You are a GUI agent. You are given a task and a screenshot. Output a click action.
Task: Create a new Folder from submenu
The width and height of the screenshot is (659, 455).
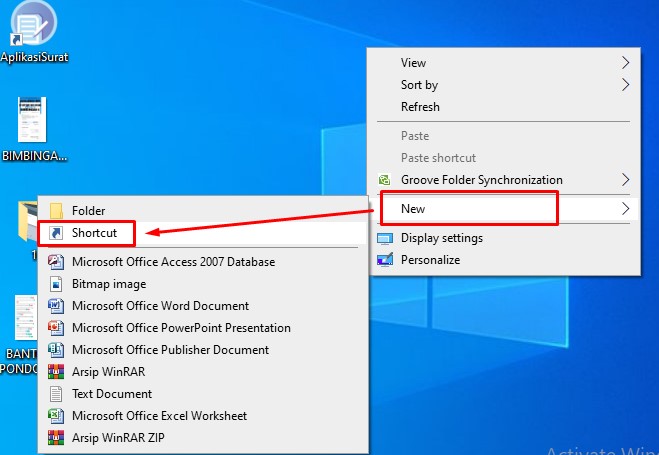click(203, 210)
